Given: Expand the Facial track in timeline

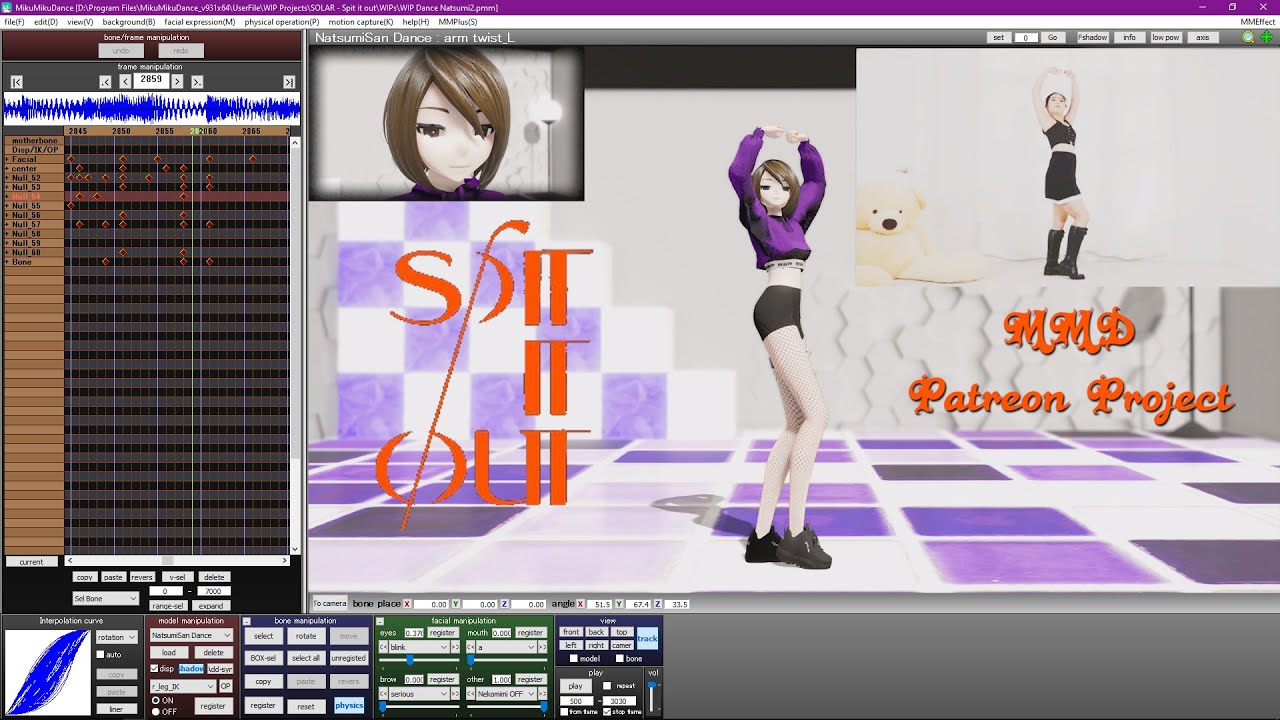Looking at the screenshot, I should [x=7, y=159].
